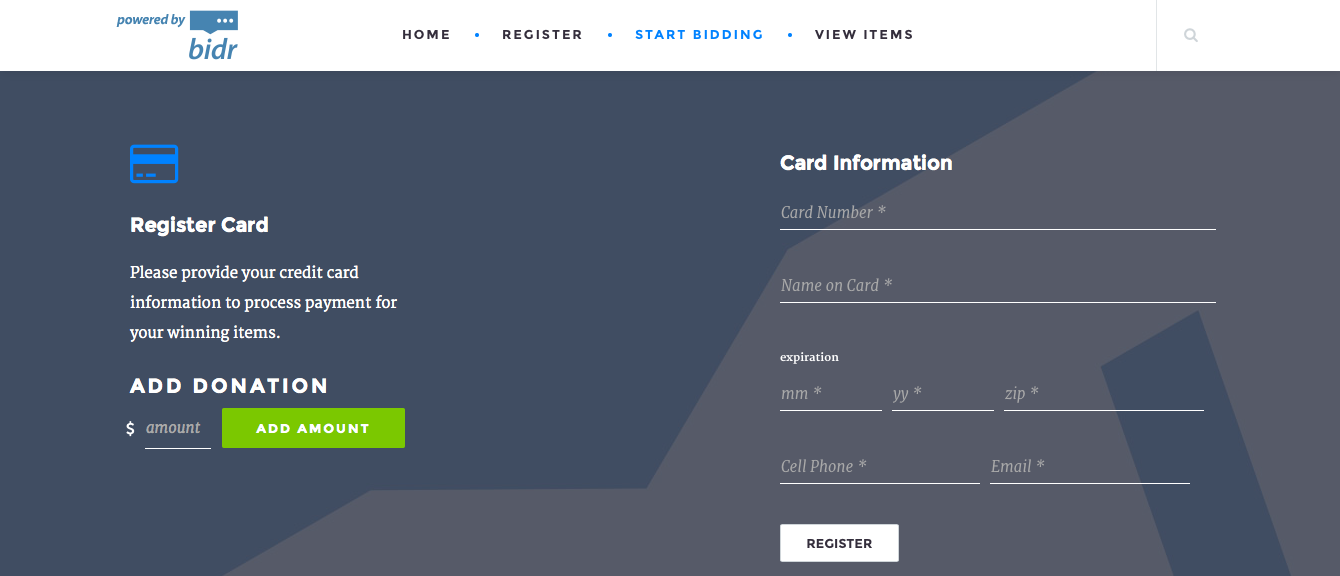Click the white Register button
The width and height of the screenshot is (1340, 576).
[x=839, y=543]
